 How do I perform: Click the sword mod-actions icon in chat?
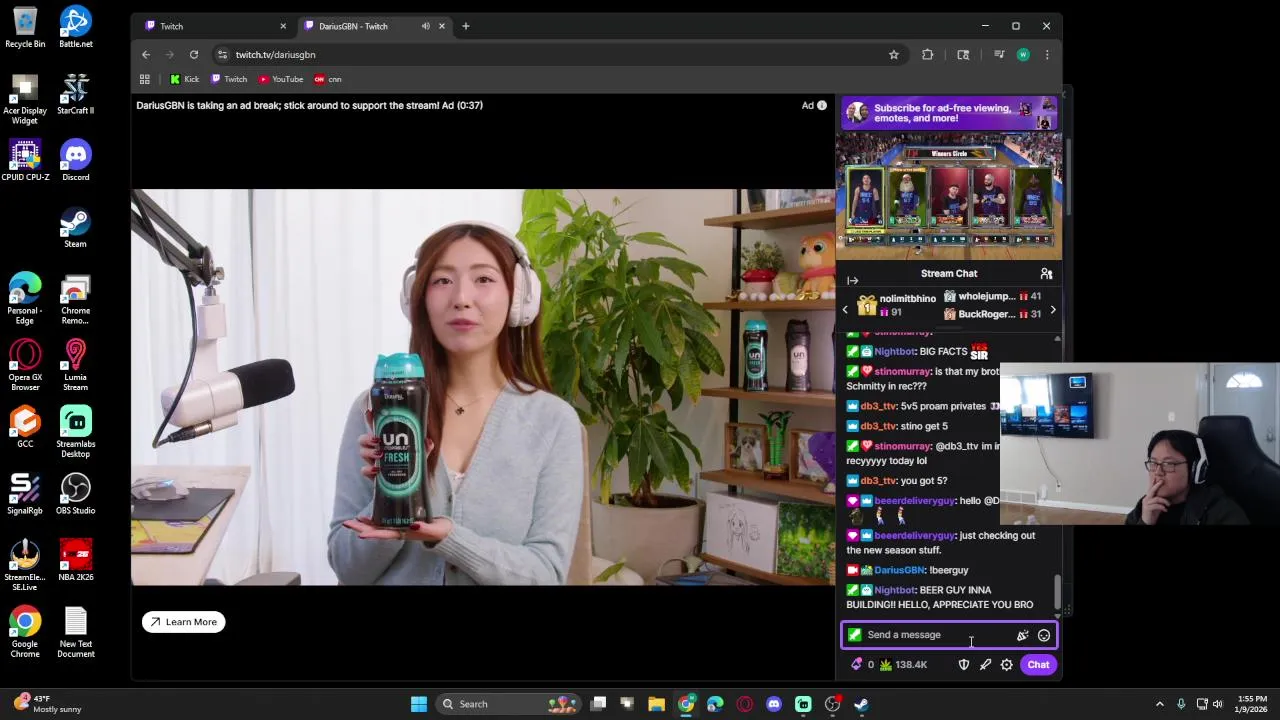click(986, 665)
